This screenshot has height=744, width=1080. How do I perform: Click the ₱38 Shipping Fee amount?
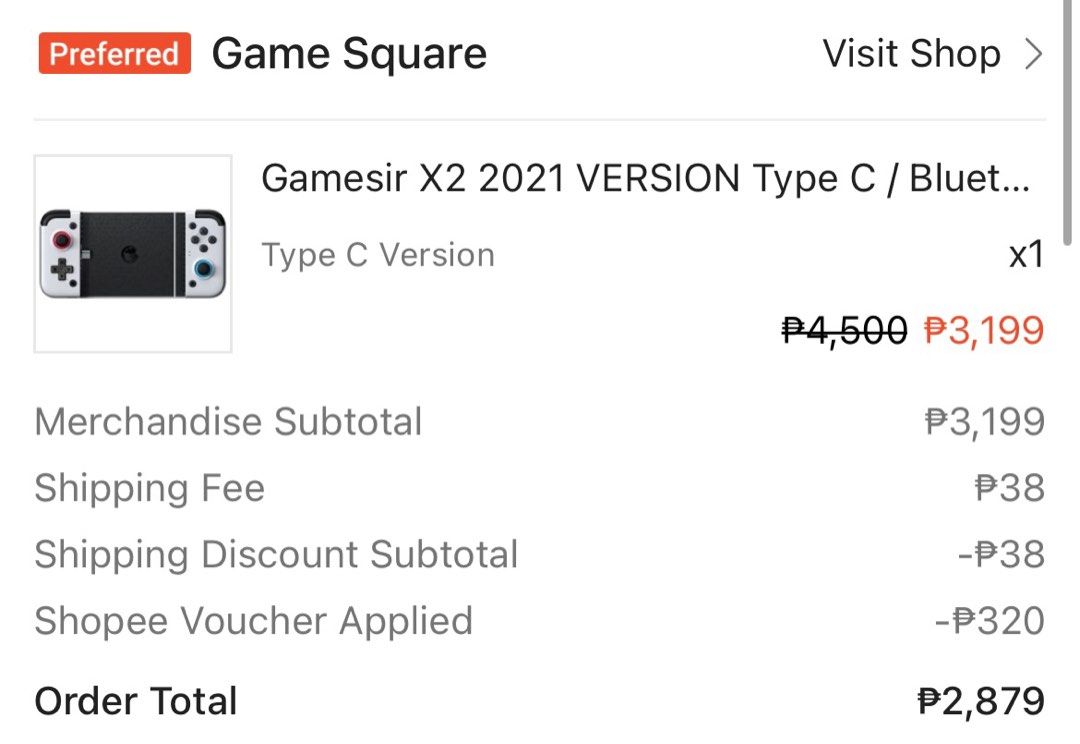(x=1009, y=488)
